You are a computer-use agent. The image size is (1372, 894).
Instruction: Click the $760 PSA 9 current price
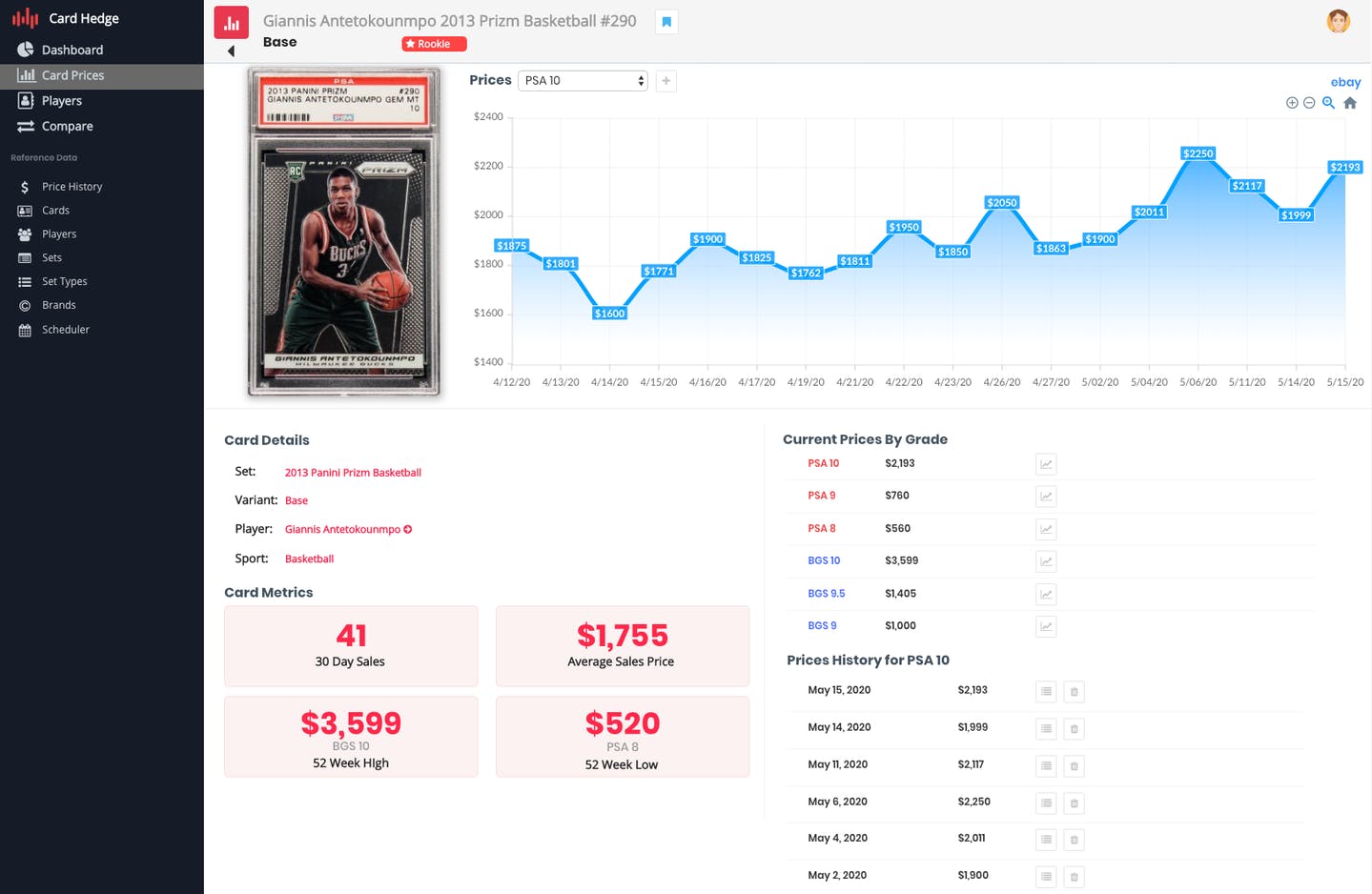pyautogui.click(x=897, y=496)
